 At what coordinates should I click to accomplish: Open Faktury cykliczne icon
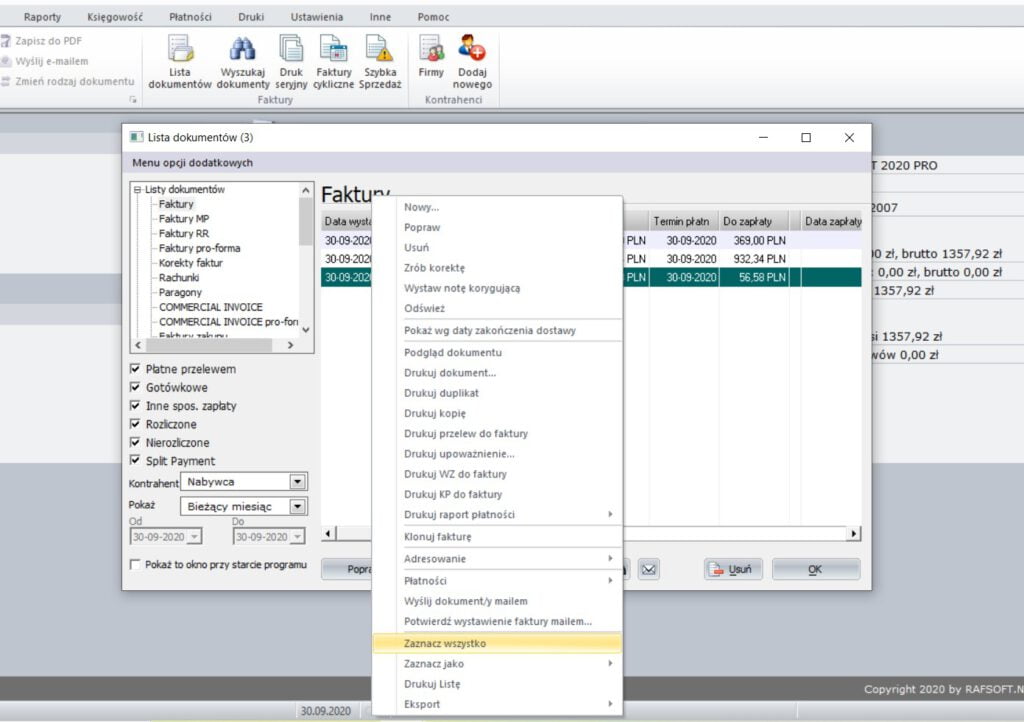[333, 60]
